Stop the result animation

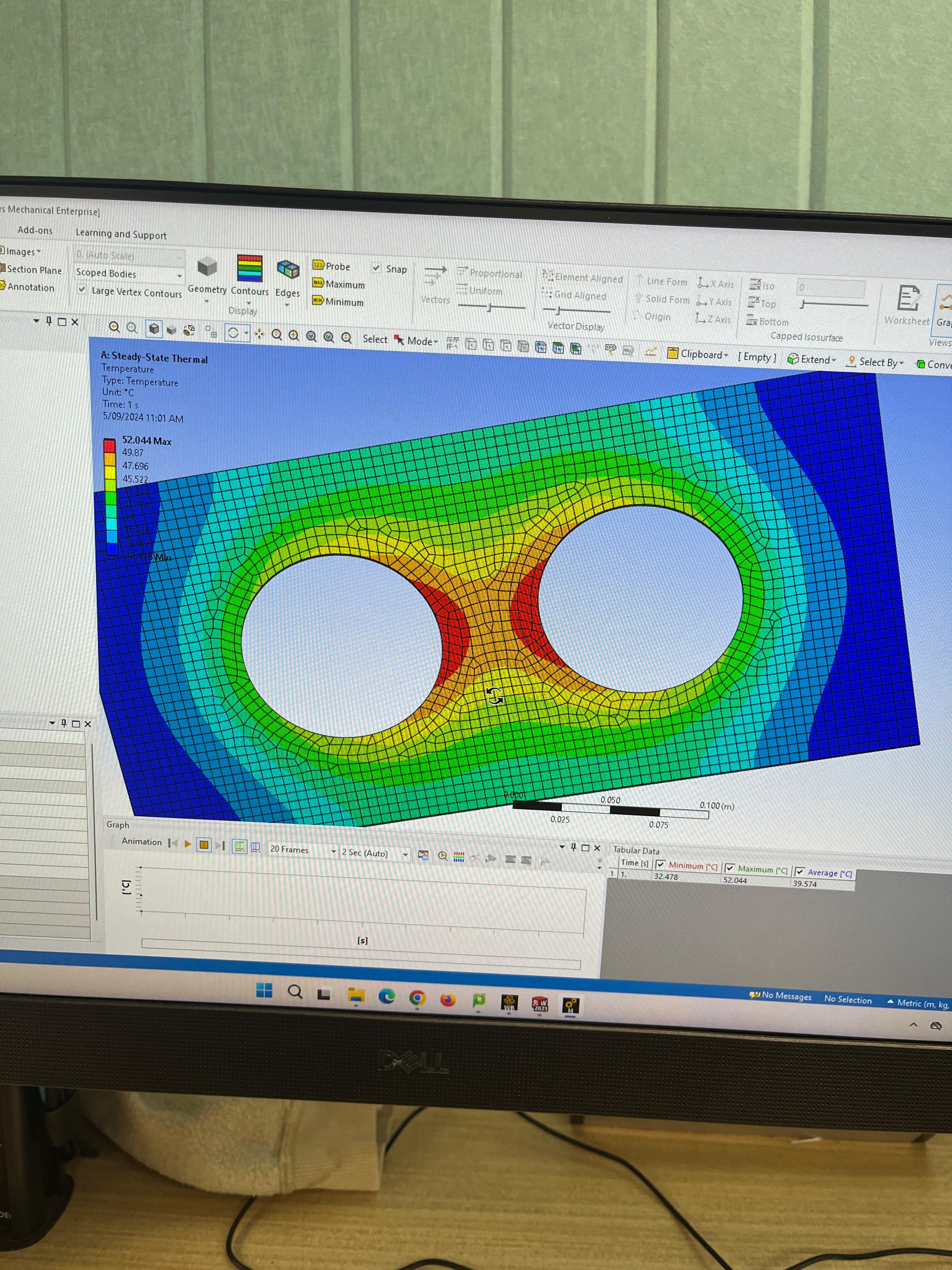click(204, 845)
